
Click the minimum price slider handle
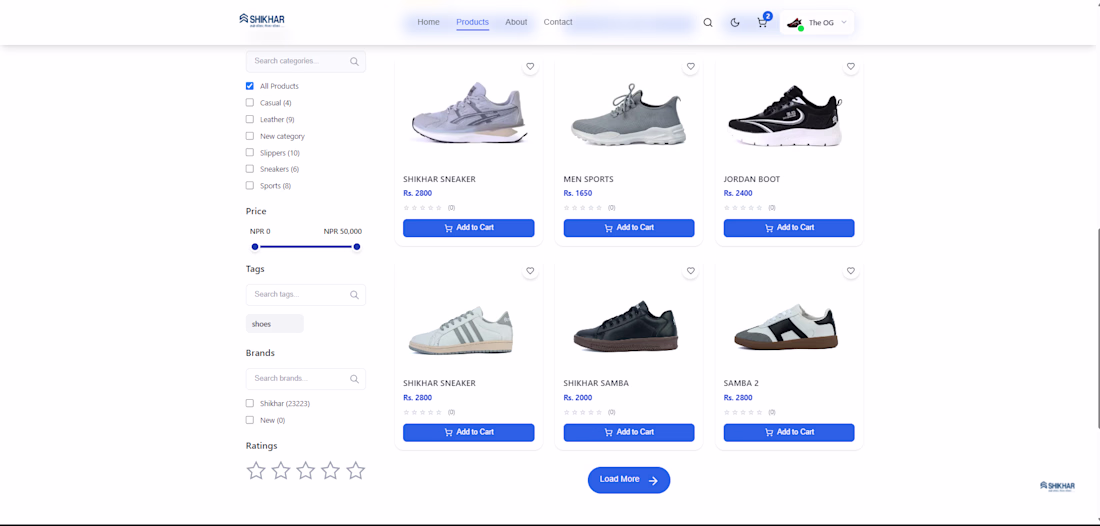255,247
